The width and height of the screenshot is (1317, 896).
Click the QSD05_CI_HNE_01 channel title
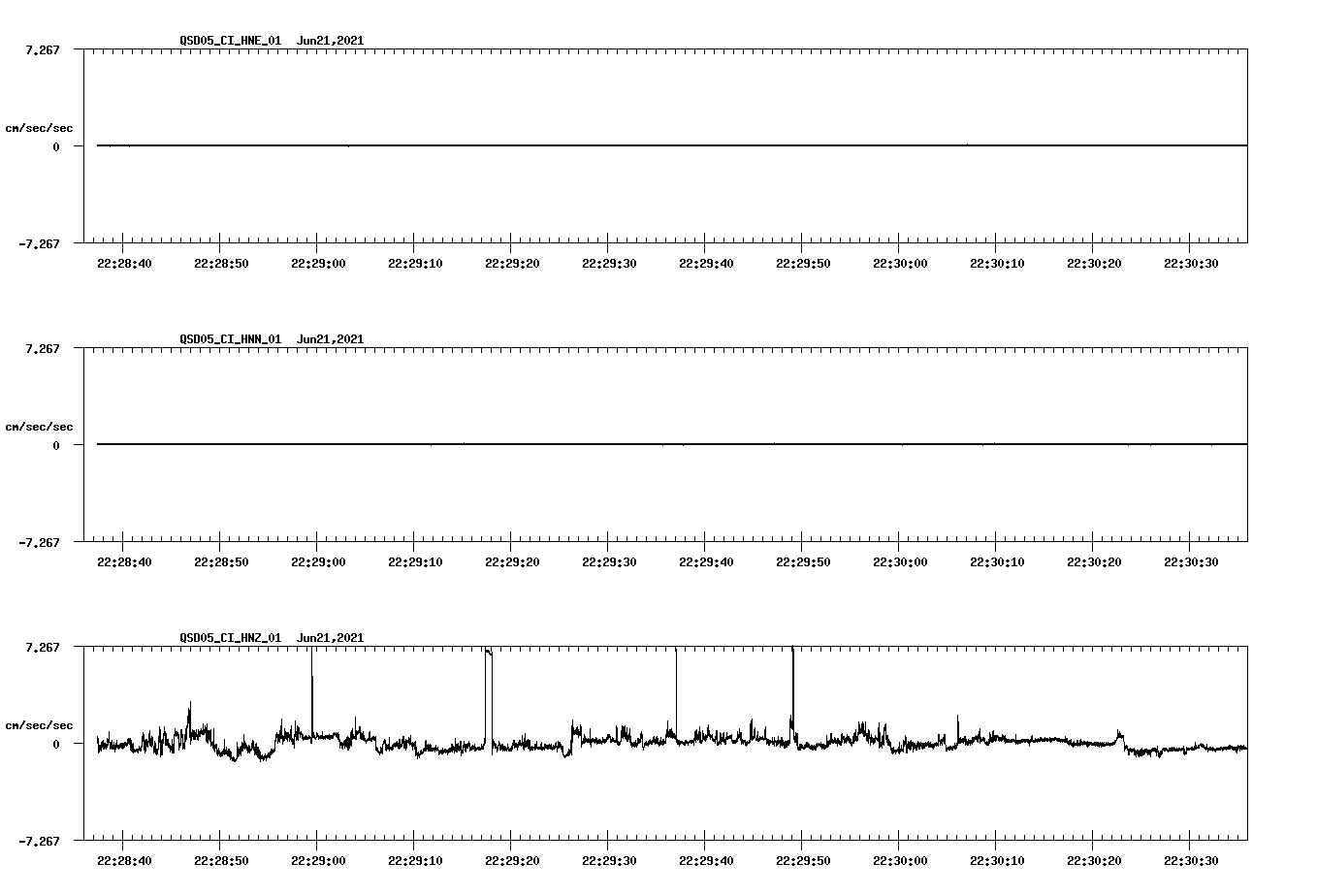[x=231, y=41]
